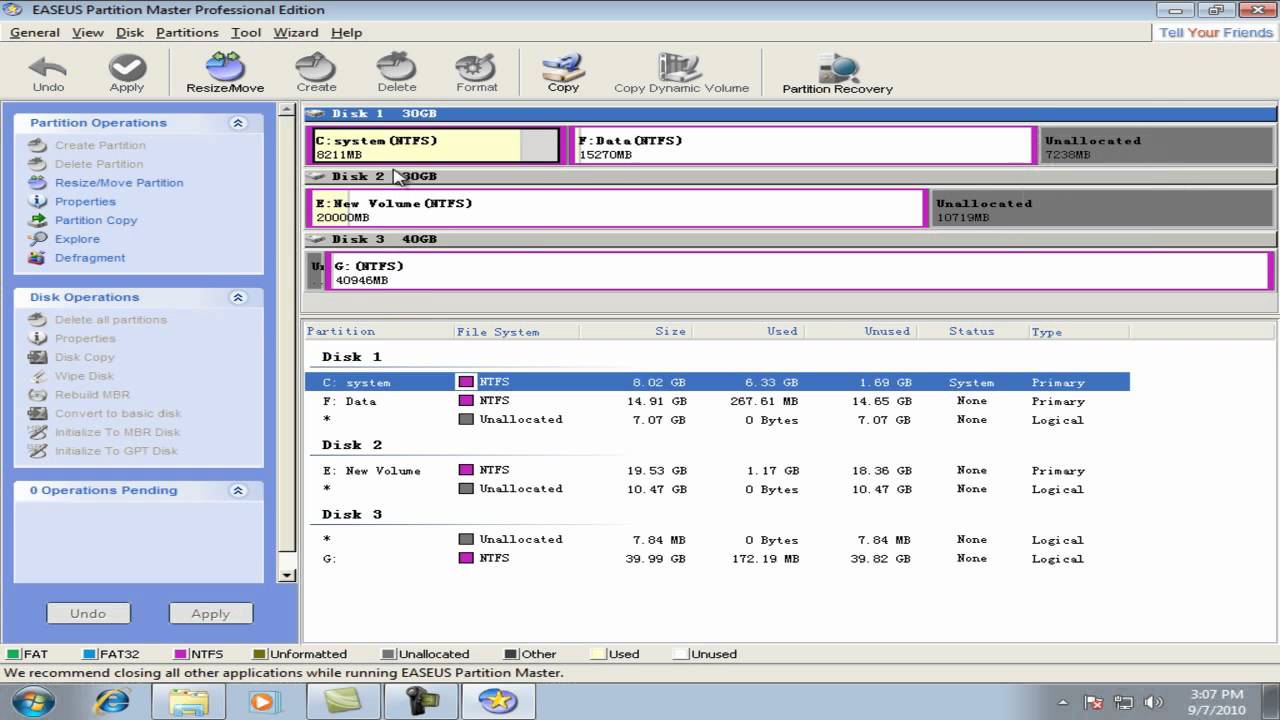Select E: New Volume block in map

tap(617, 208)
